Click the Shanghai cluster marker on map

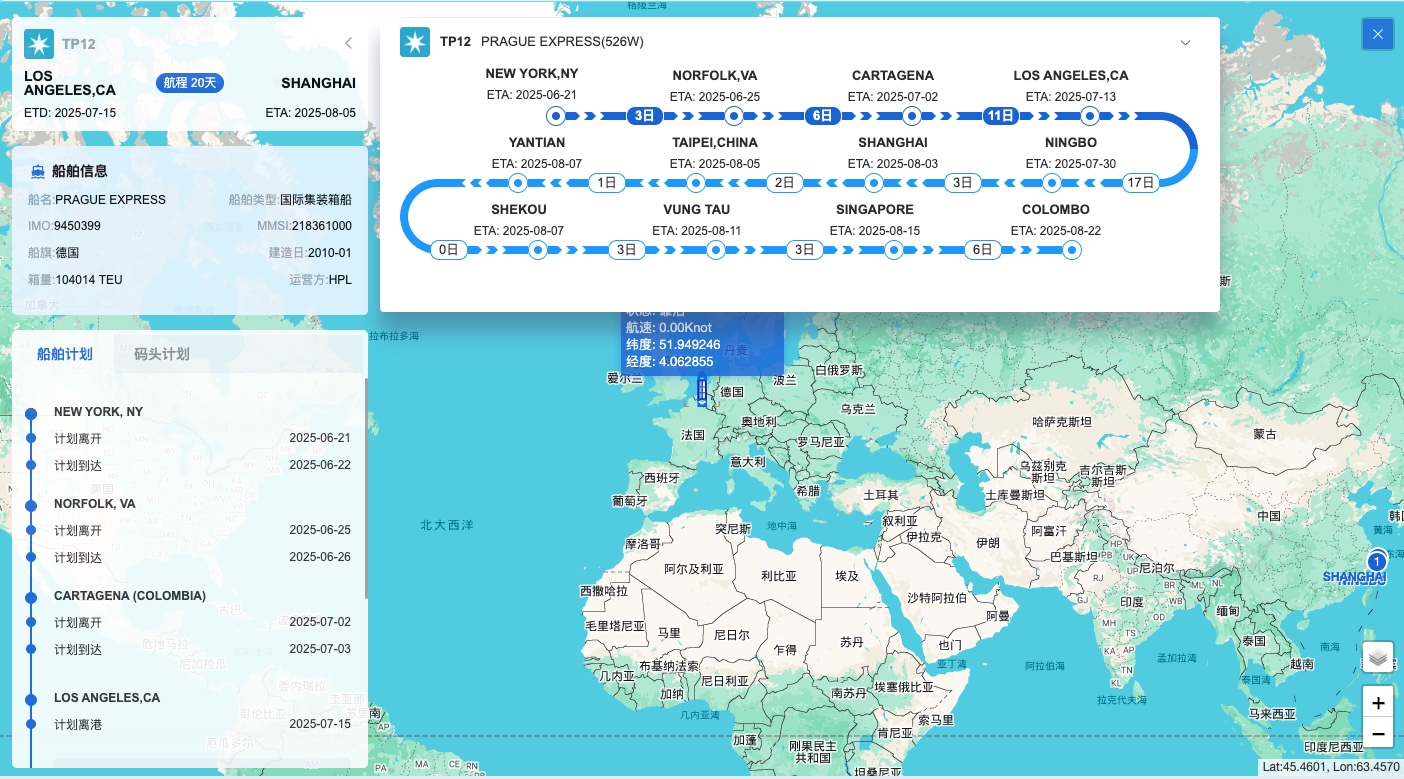pos(1378,560)
